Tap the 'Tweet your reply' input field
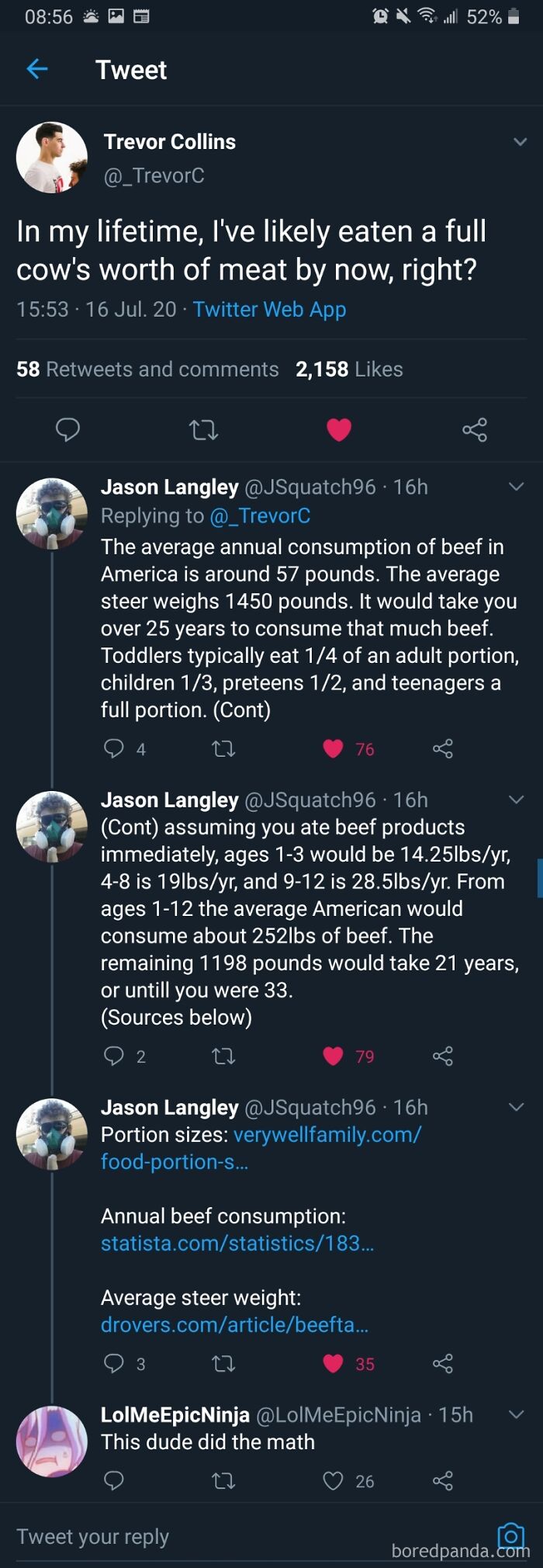This screenshot has height=1568, width=543. click(x=93, y=1535)
